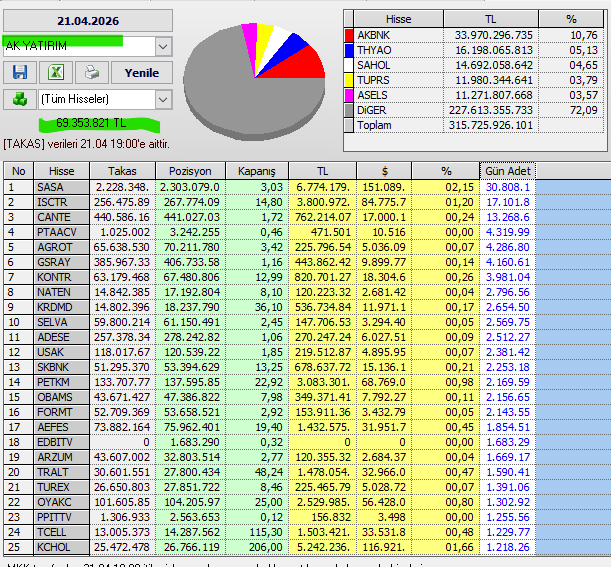Open the (Tüm Hisseler) stock dropdown

163,99
